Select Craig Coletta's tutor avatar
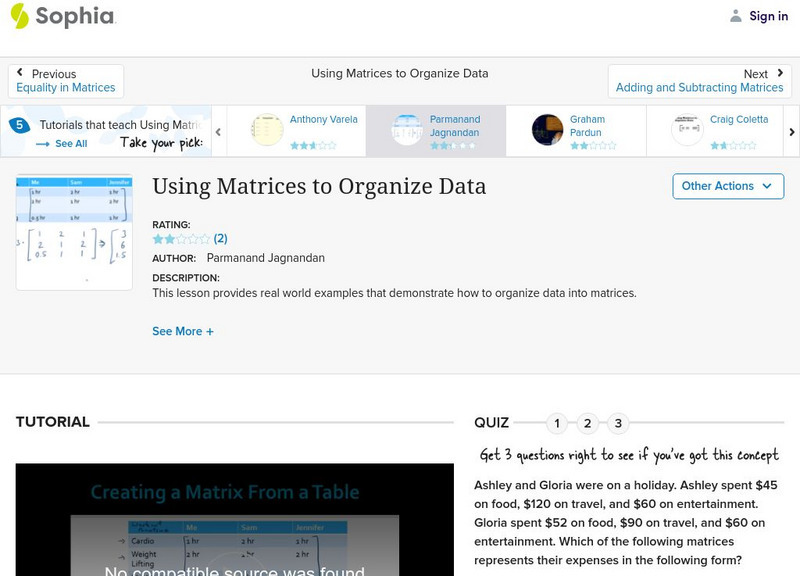 point(687,129)
